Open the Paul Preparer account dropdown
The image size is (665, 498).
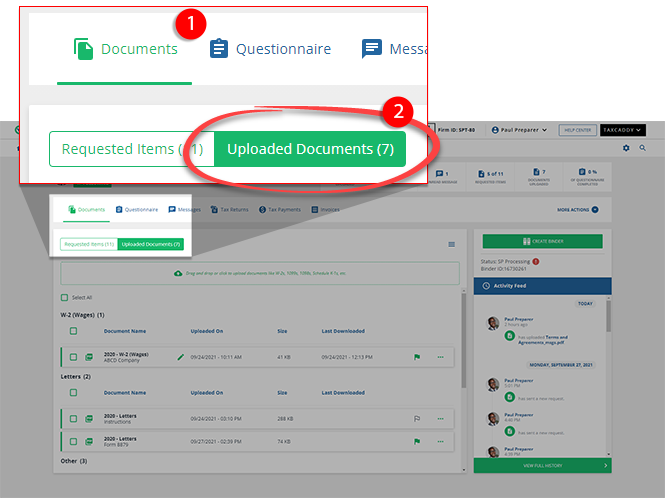tap(519, 130)
